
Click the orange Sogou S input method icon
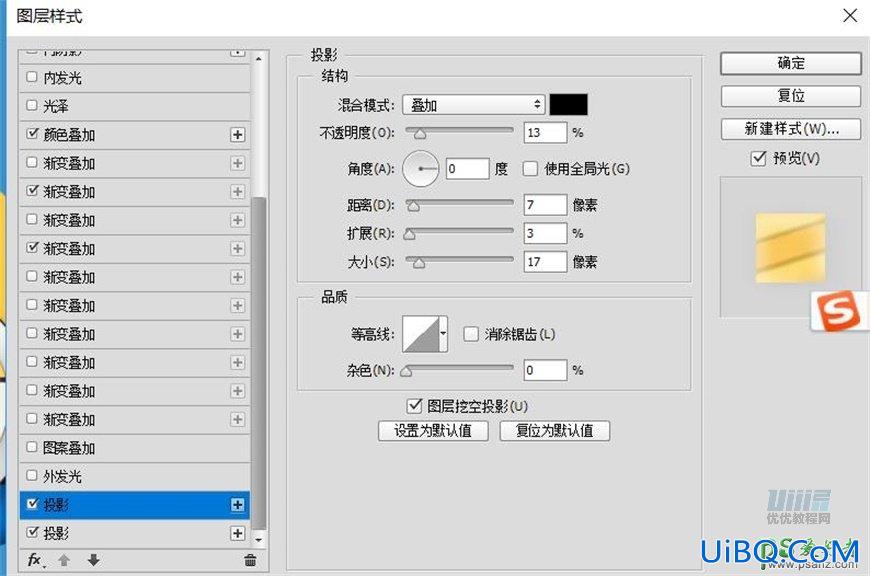(839, 311)
